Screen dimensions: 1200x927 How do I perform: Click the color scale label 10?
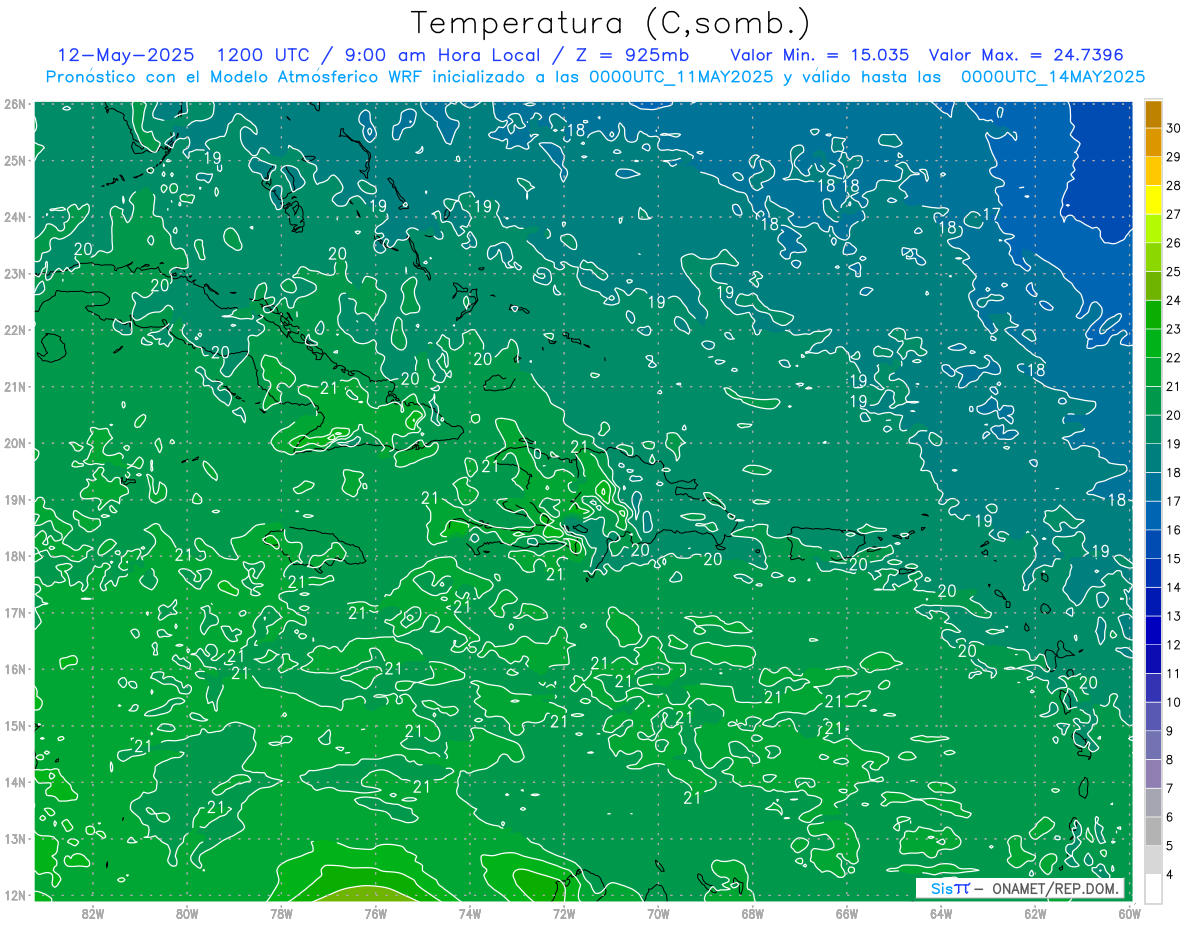tap(1174, 702)
